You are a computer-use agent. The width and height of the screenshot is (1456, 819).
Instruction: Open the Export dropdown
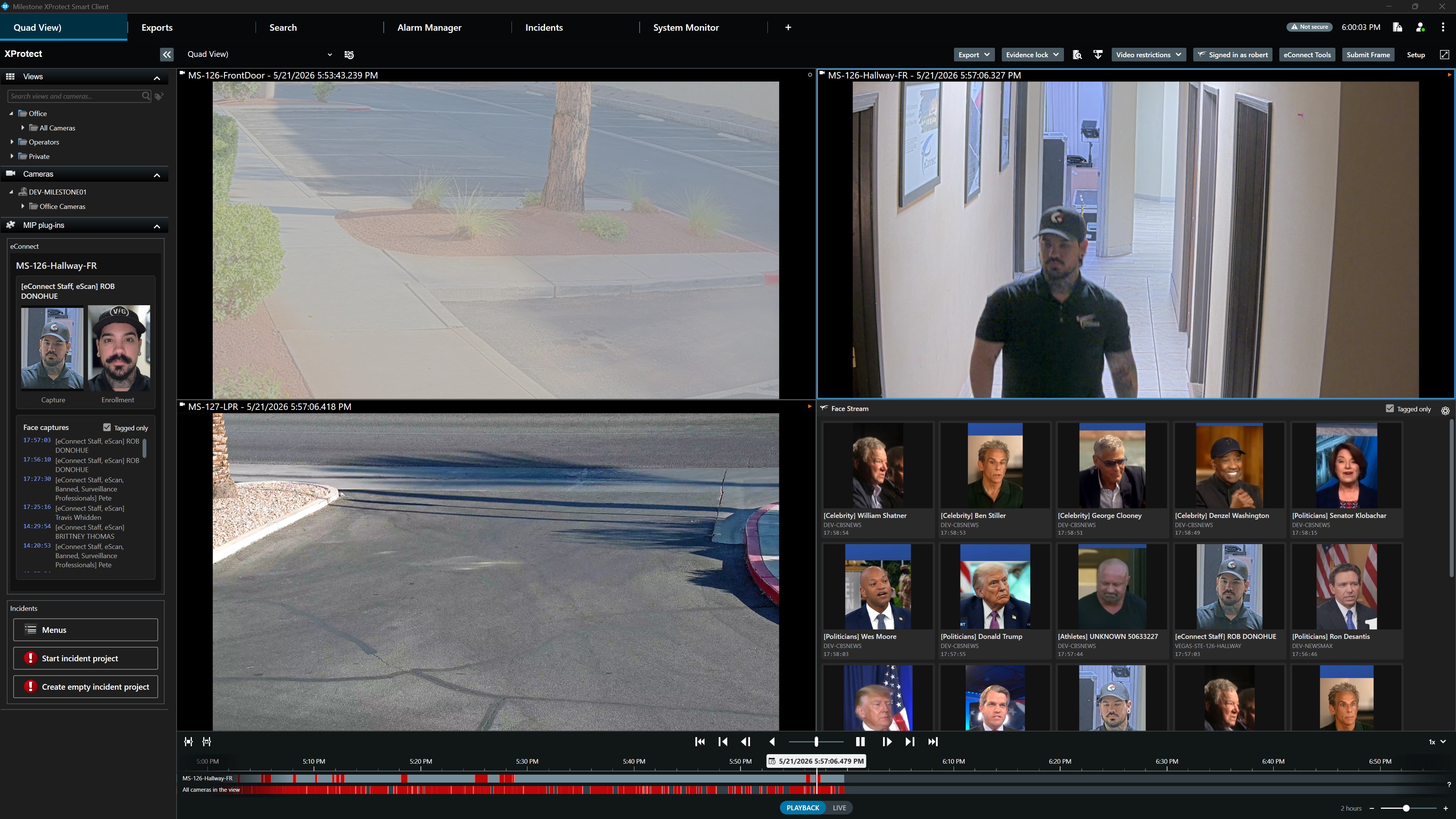[x=973, y=55]
